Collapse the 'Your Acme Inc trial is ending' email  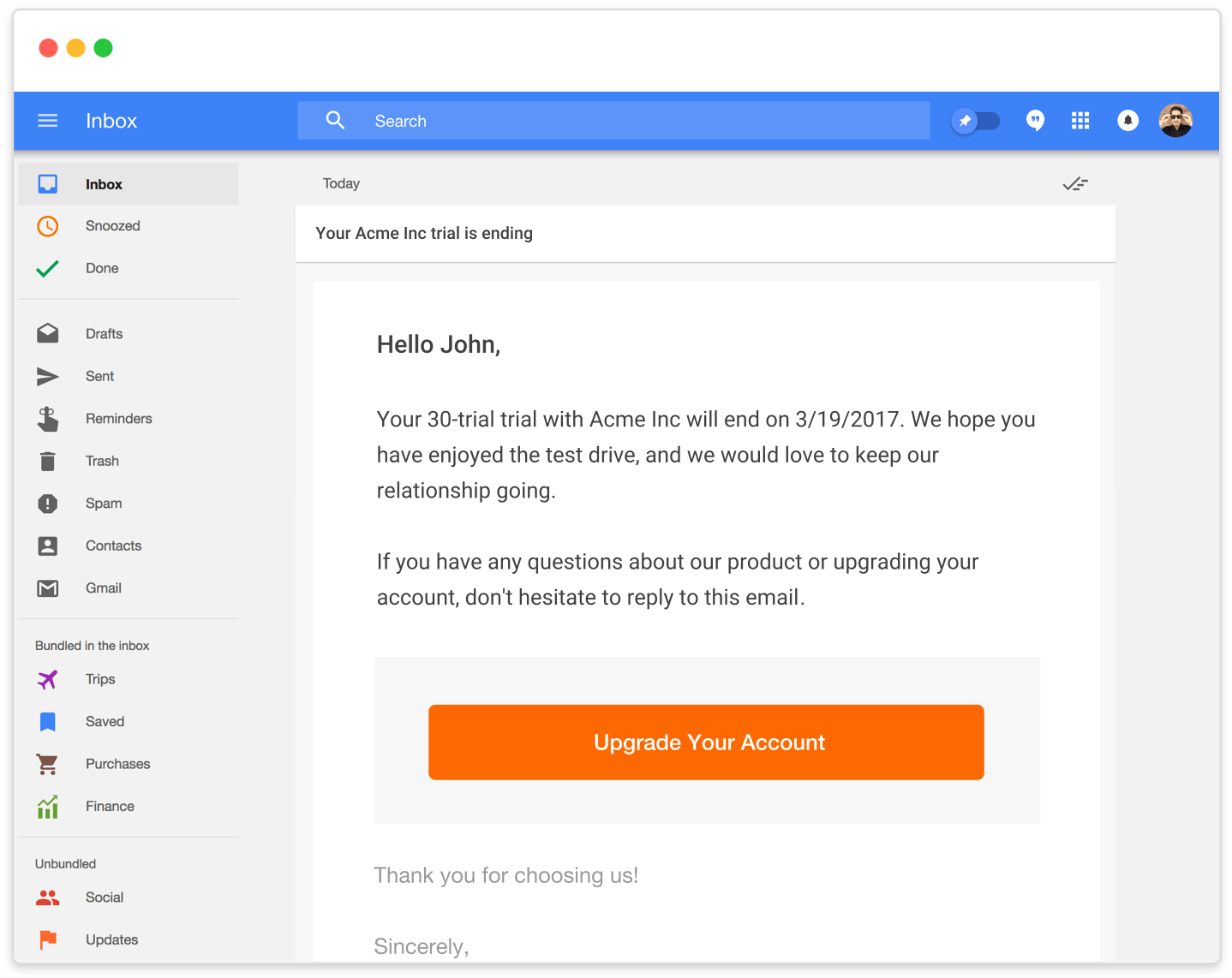click(704, 233)
